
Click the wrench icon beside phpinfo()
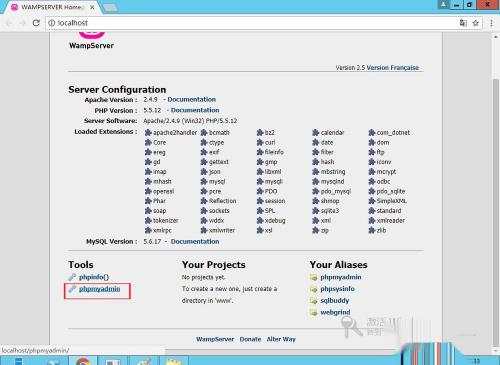click(72, 277)
